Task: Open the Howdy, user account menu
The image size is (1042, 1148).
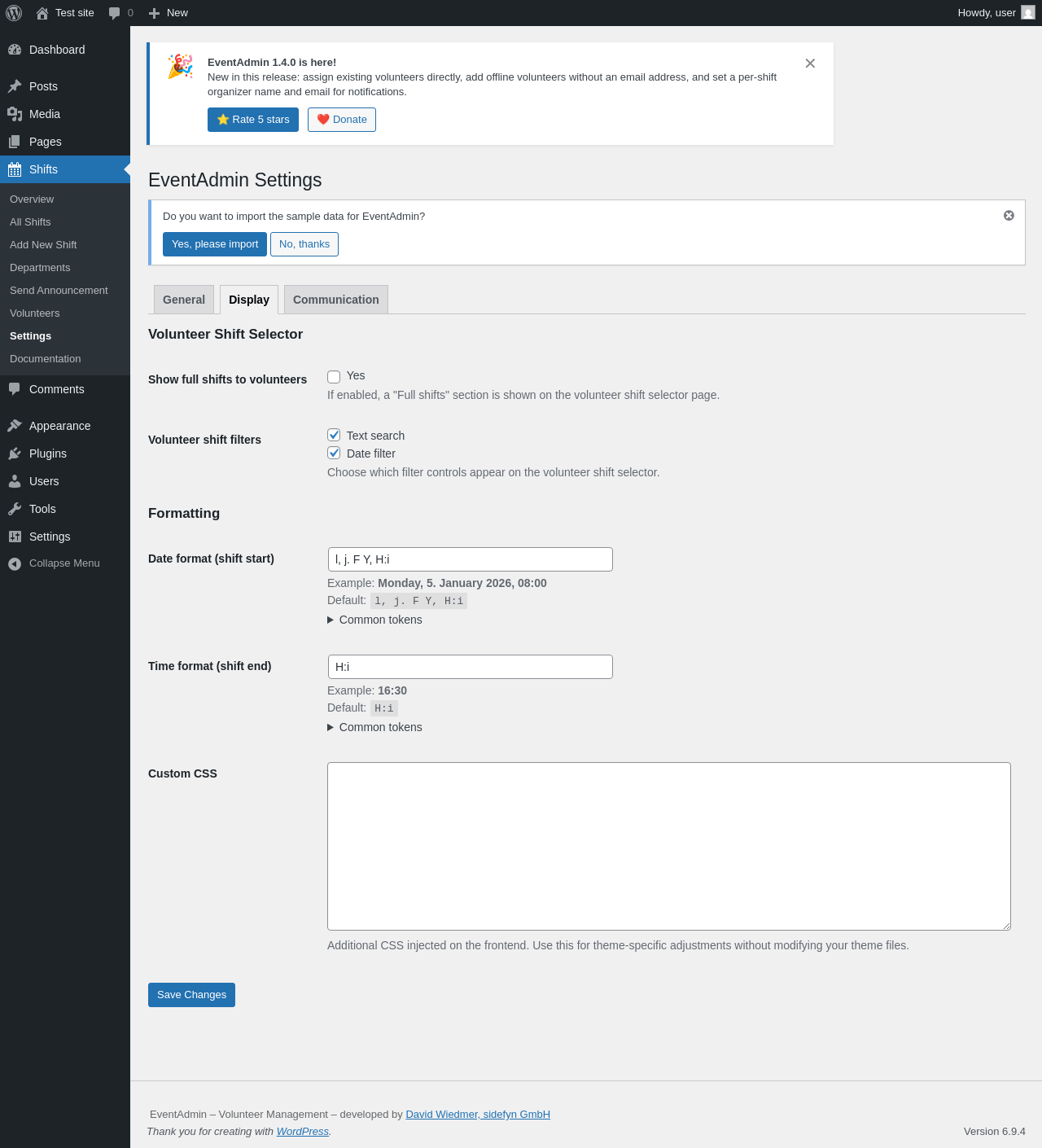Action: 996,13
